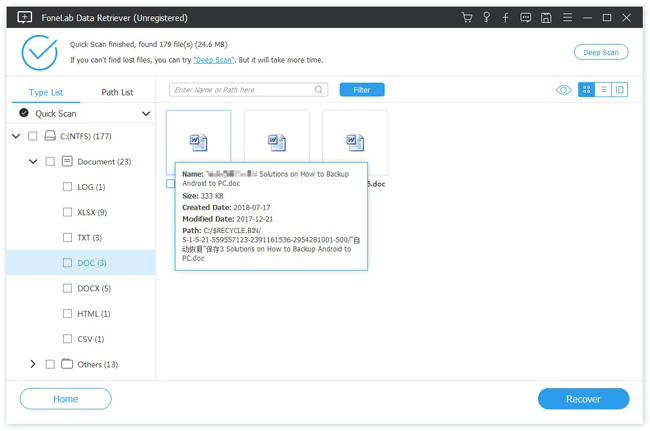Focus the name or path search field
This screenshot has height=431, width=650.
tap(248, 90)
